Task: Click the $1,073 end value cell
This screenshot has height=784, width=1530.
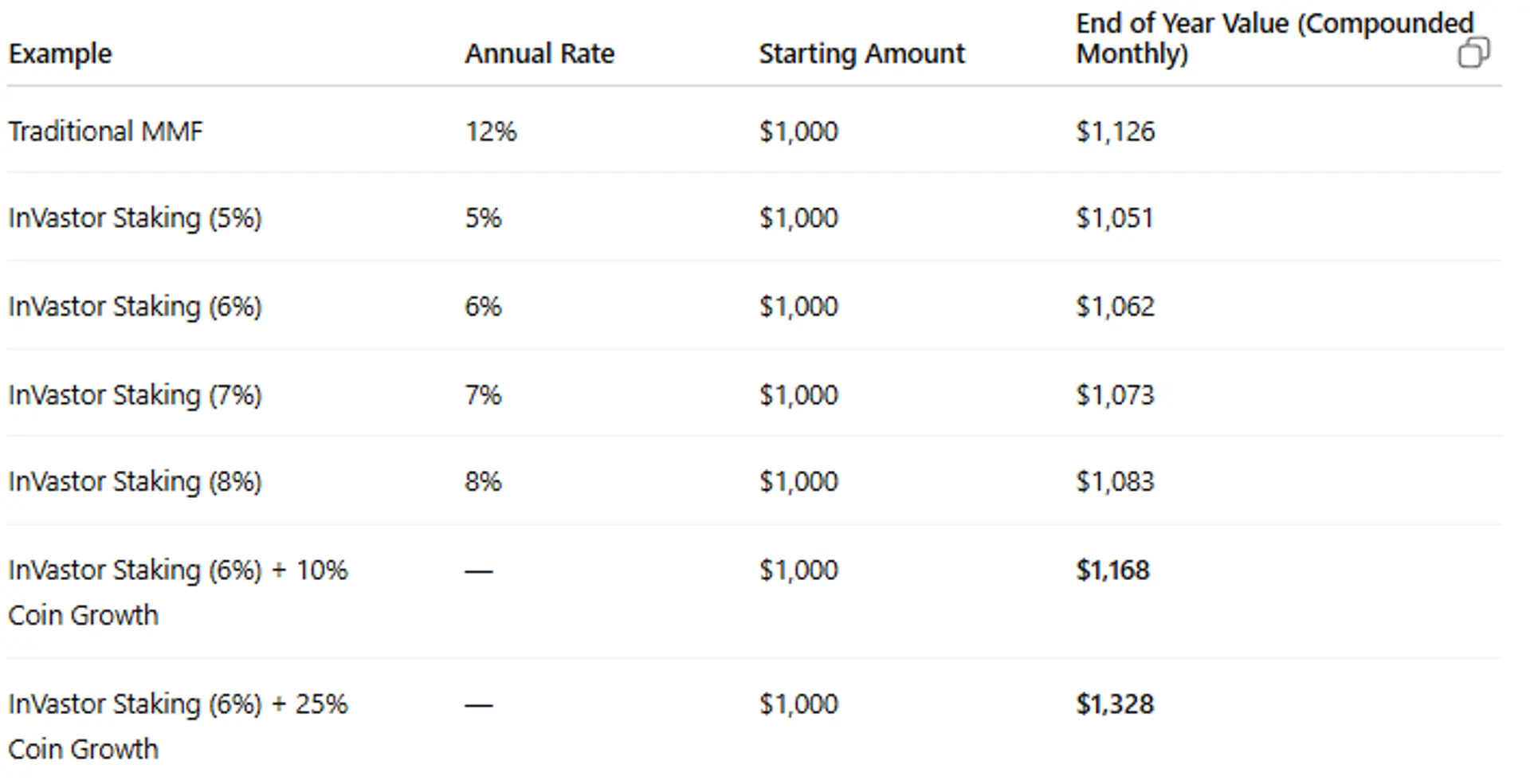Action: 1115,394
